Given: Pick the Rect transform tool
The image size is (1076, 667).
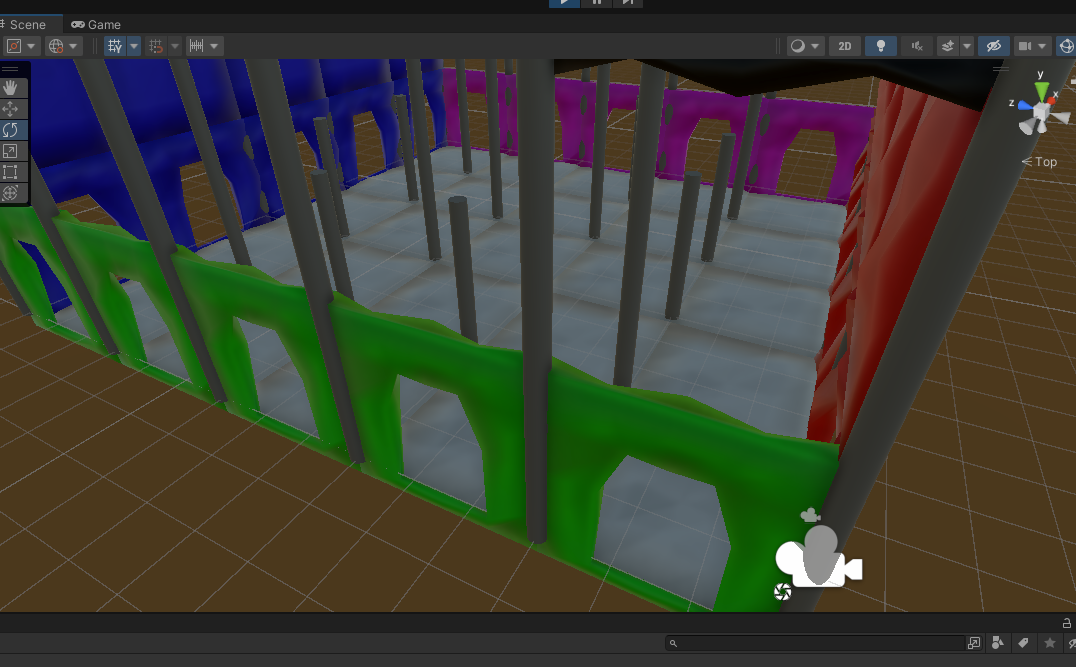Looking at the screenshot, I should pos(11,172).
